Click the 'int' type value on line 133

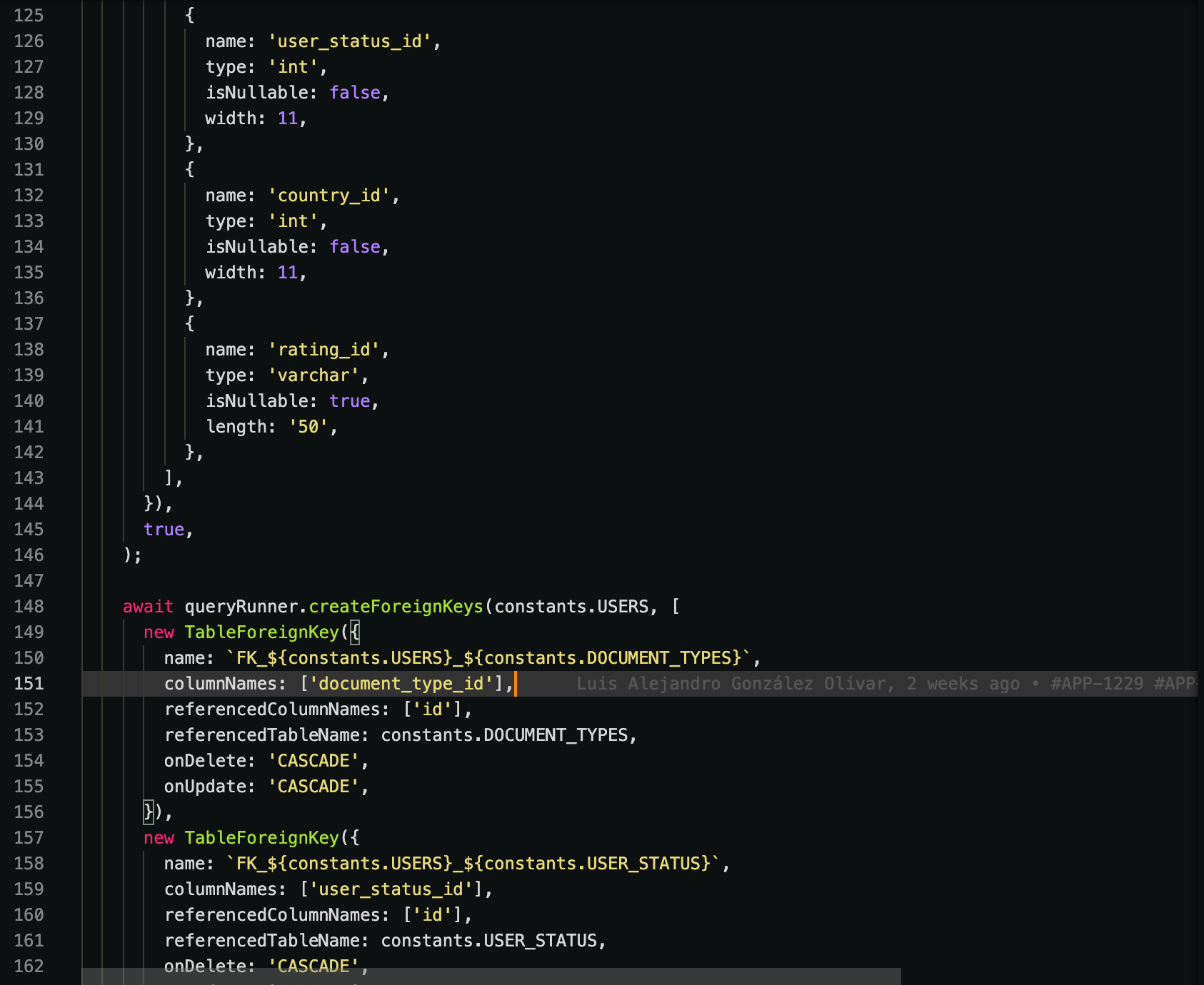point(294,221)
